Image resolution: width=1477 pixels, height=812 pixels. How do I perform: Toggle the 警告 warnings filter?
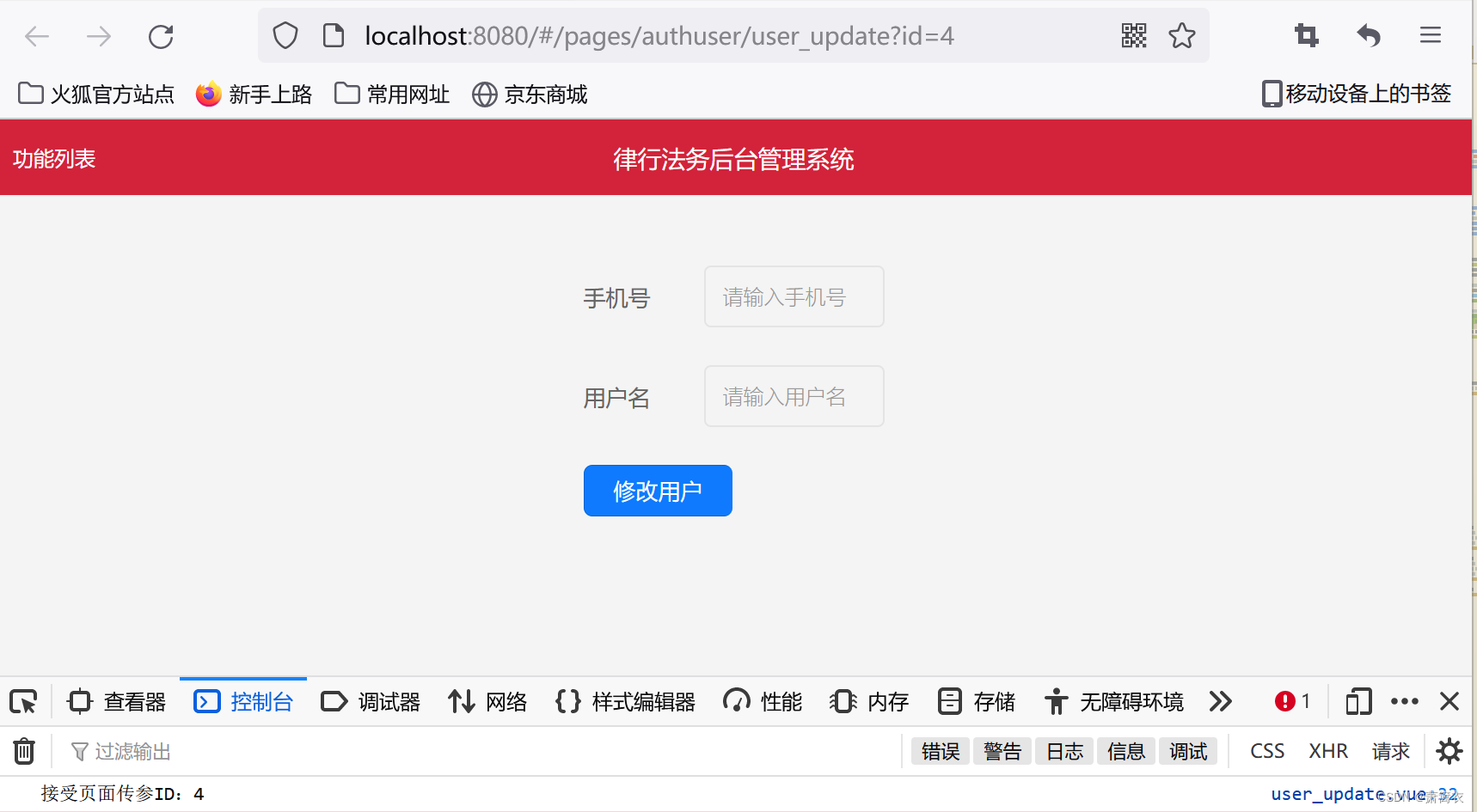[1002, 752]
